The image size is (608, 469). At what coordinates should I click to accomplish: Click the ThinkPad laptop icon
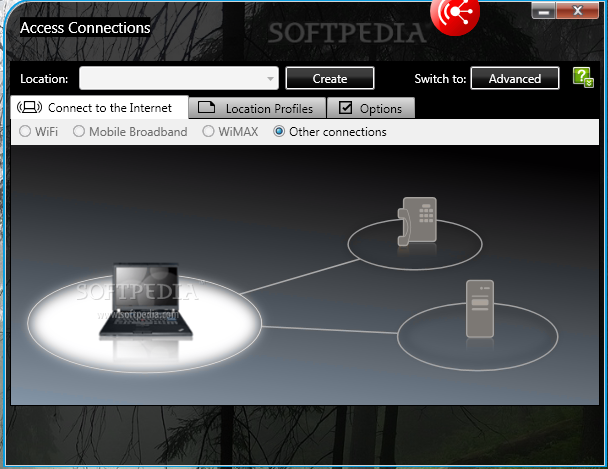click(x=146, y=301)
